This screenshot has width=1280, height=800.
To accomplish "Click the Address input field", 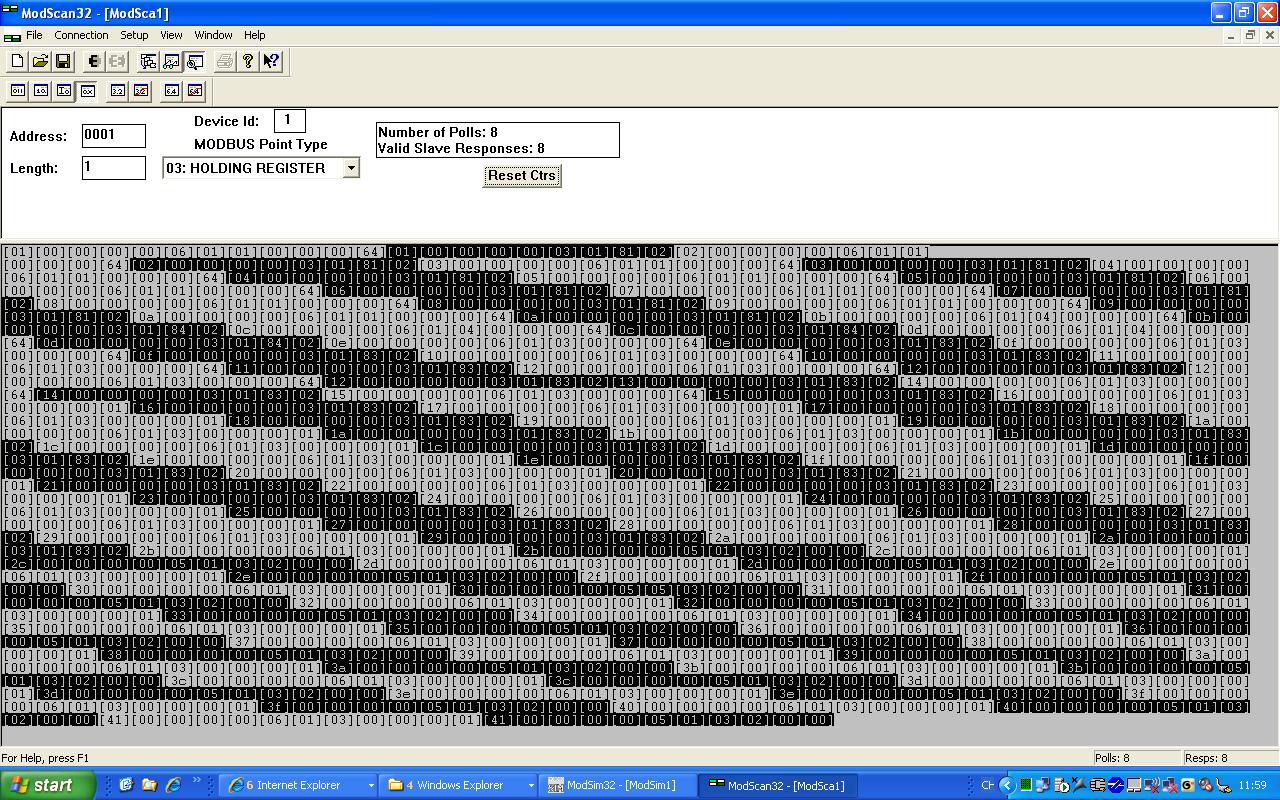I will tap(114, 135).
